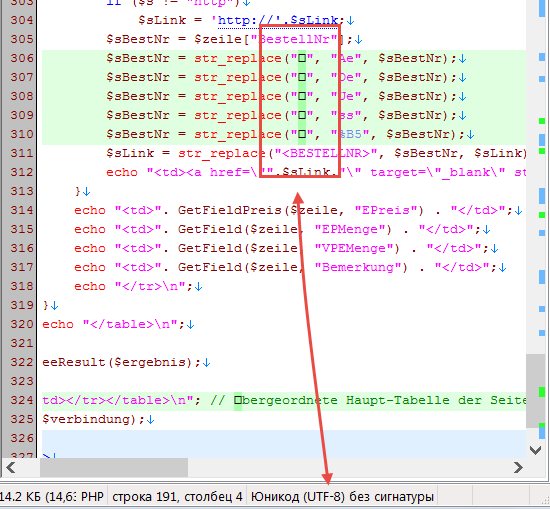Click line number 321 in the gutter
This screenshot has width=550, height=509.
point(22,343)
